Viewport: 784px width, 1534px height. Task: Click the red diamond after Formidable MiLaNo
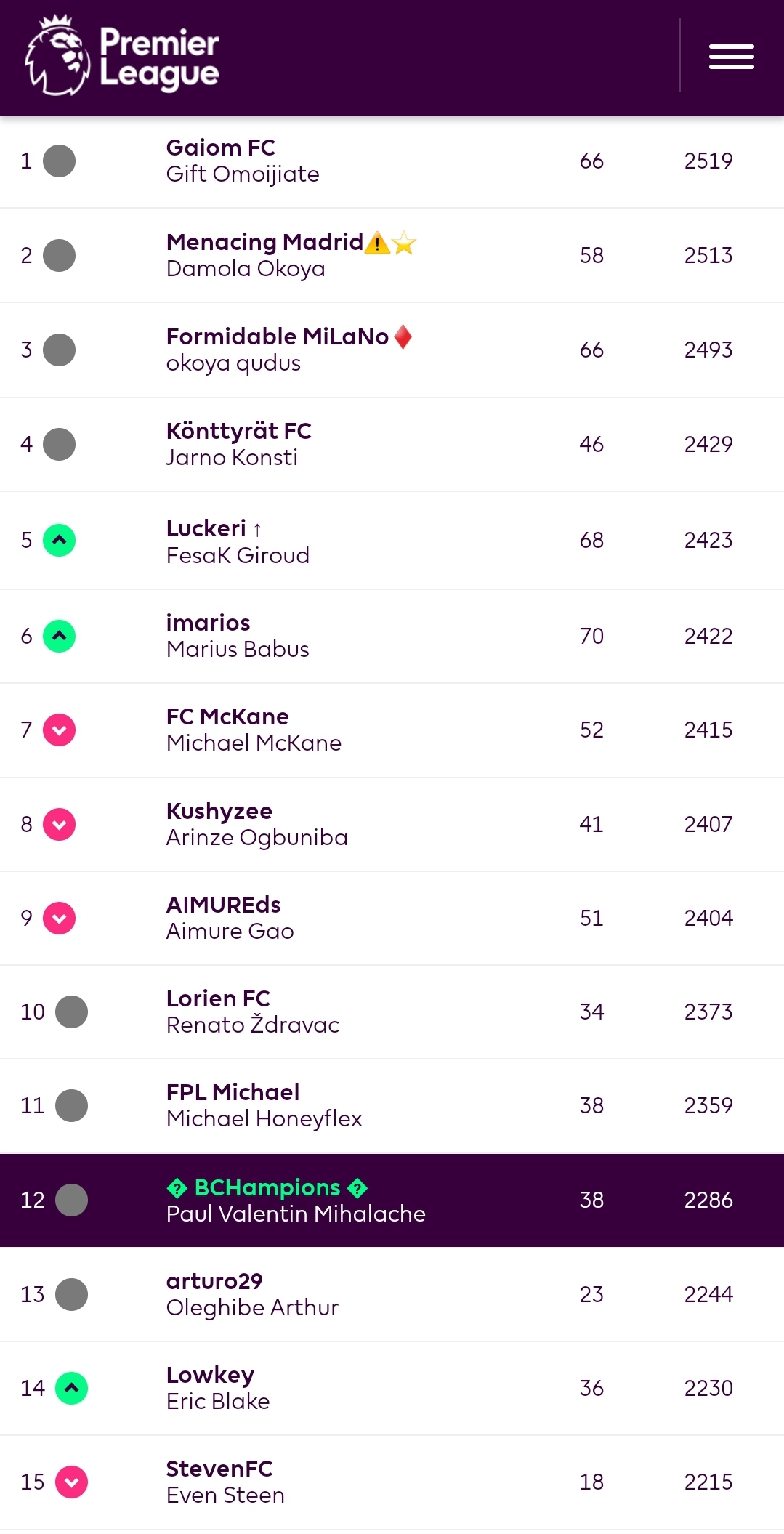coord(403,336)
